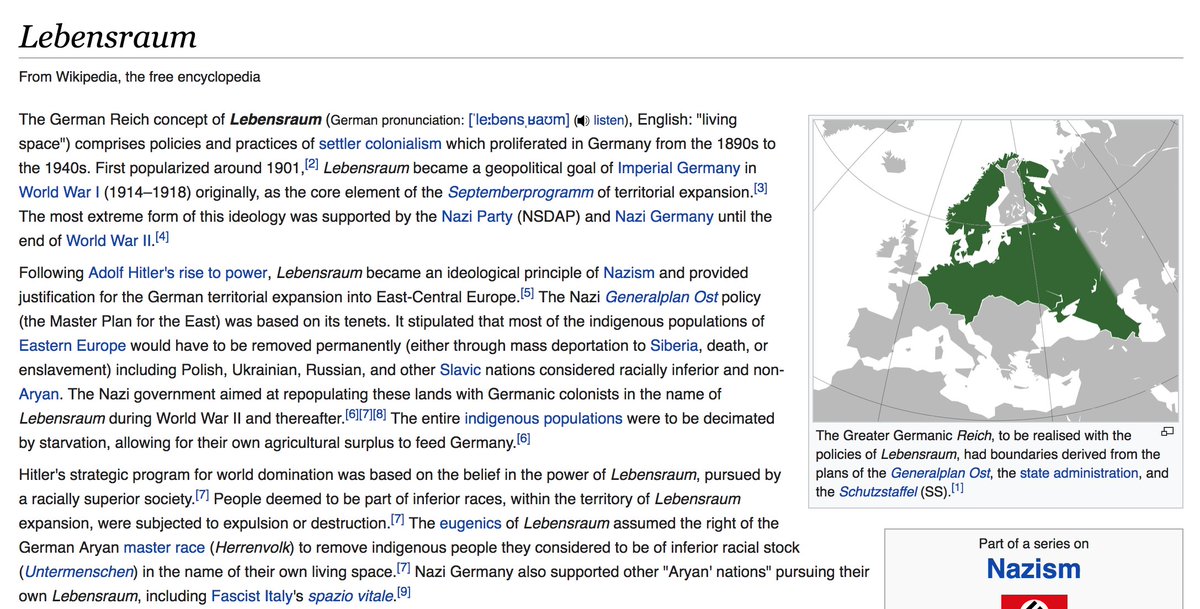Follow the 'Nazi Germany' link
This screenshot has height=609, width=1200.
(x=664, y=216)
